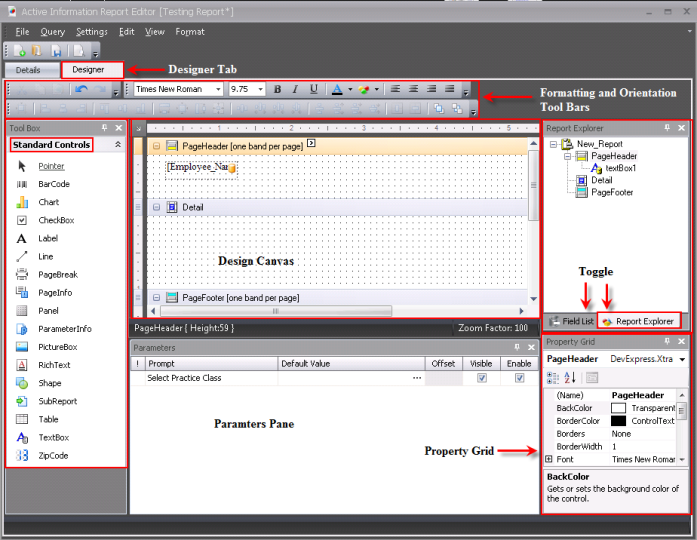The width and height of the screenshot is (697, 540).
Task: Open the Query menu
Action: (x=52, y=32)
